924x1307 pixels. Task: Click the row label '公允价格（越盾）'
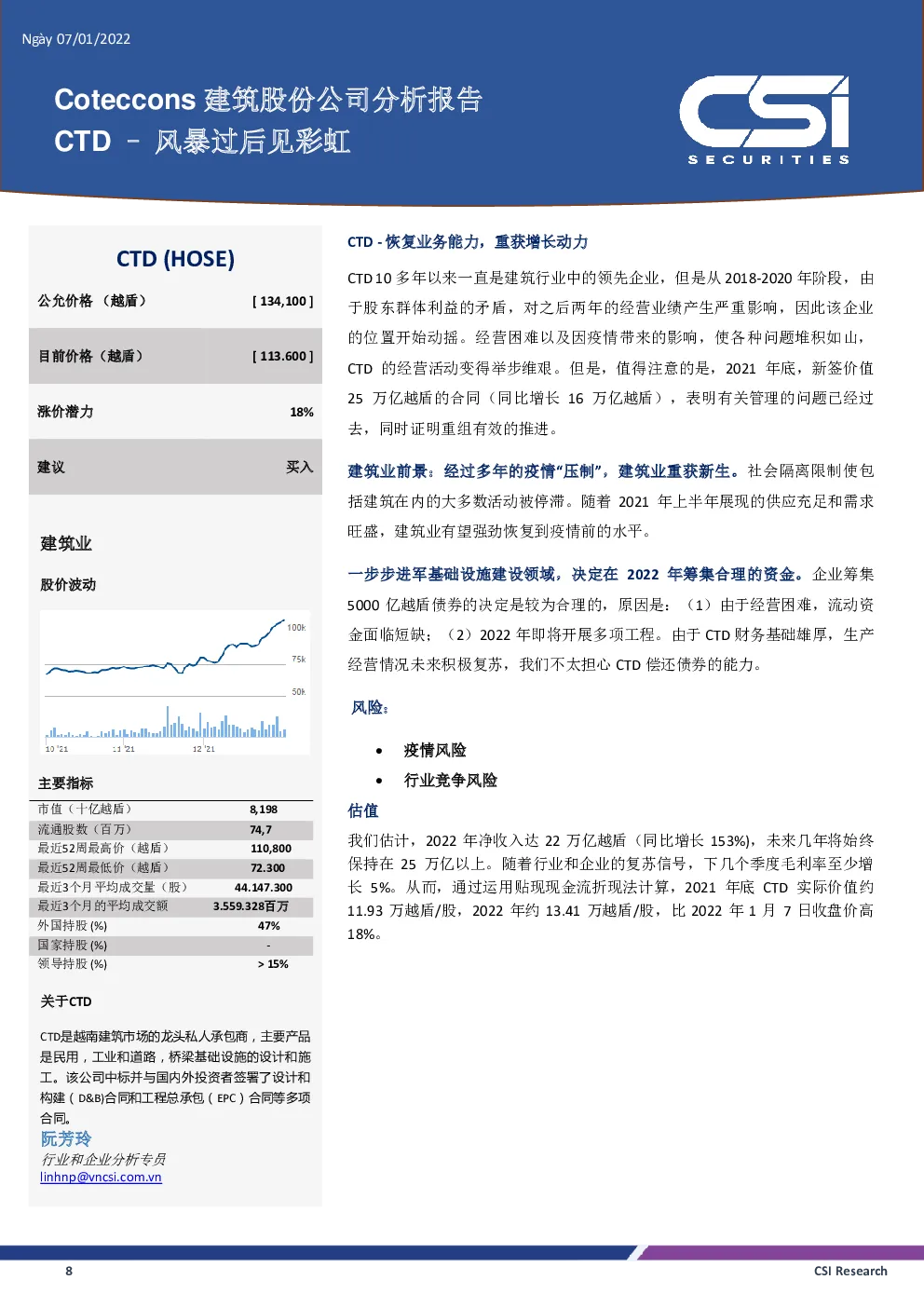coord(93,301)
